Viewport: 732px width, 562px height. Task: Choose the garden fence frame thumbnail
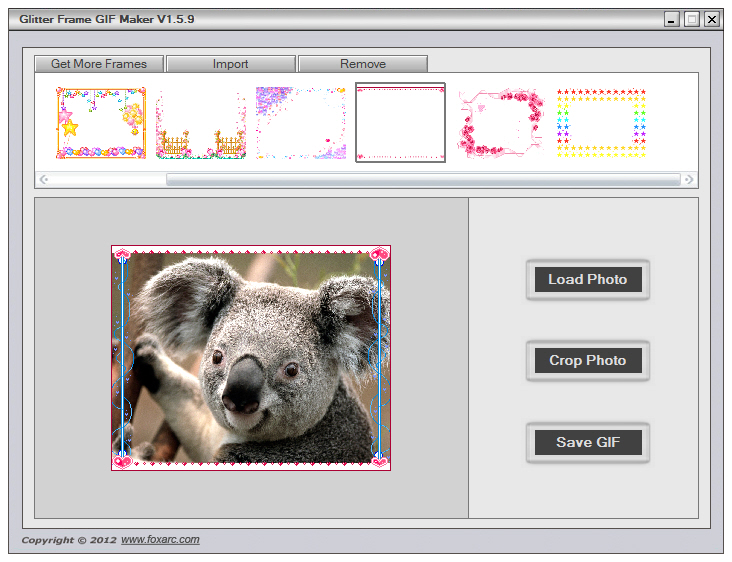(201, 123)
